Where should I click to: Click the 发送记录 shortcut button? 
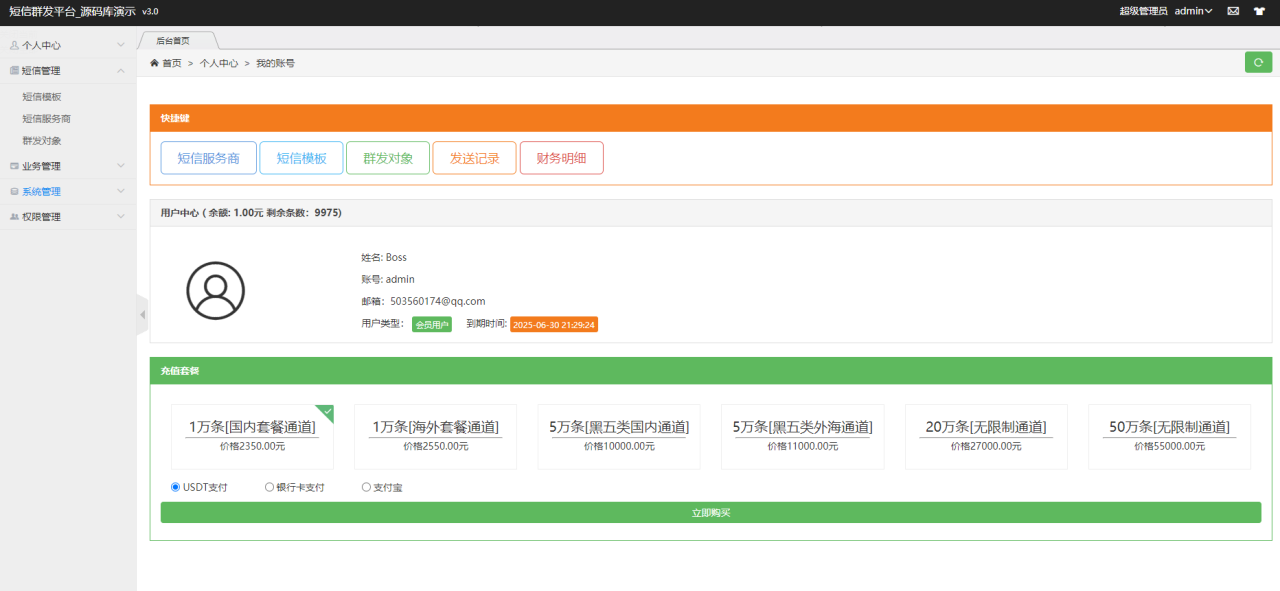pos(474,158)
